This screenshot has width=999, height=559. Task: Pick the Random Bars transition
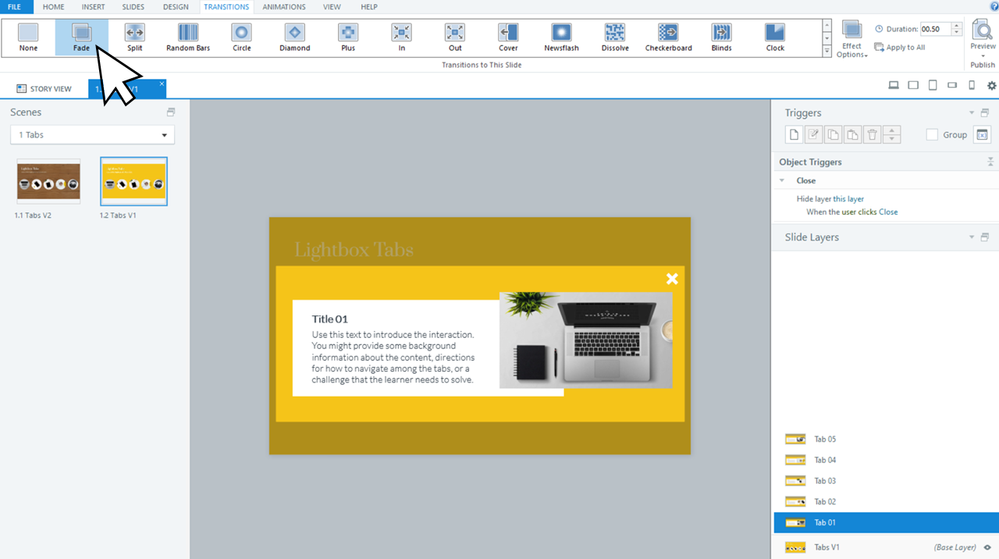[188, 37]
